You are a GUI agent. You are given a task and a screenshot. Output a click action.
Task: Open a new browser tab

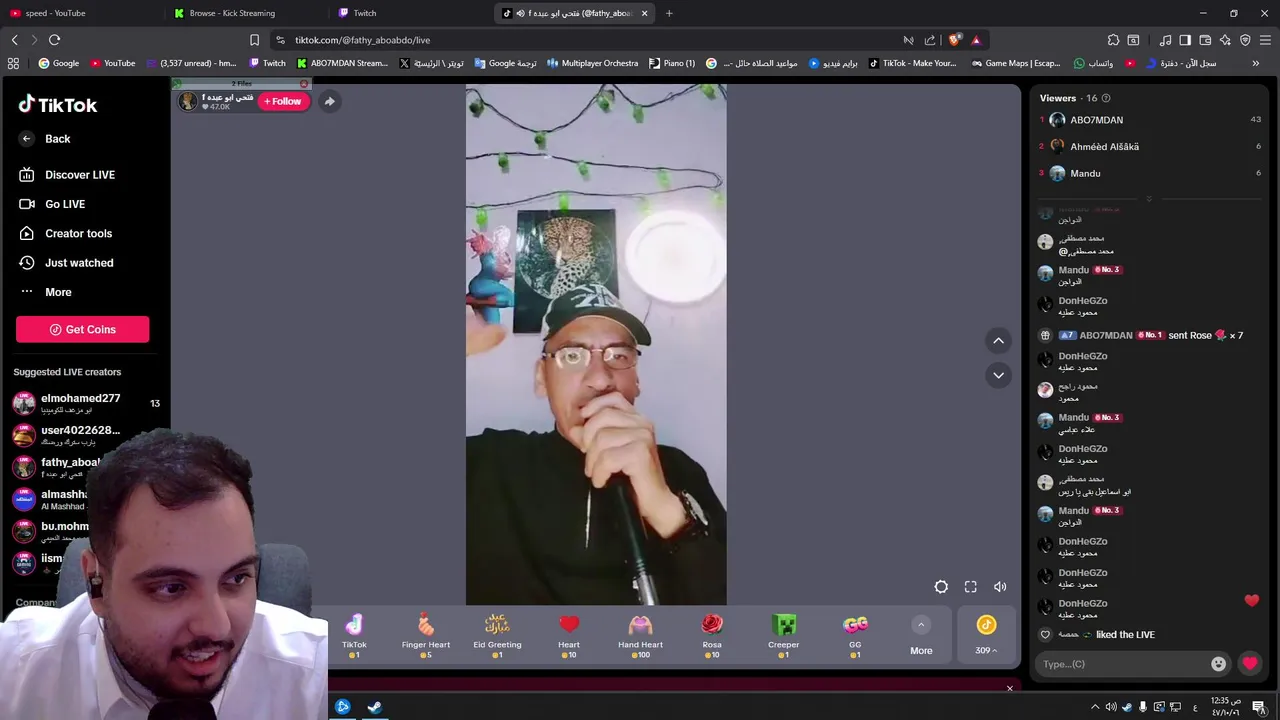point(669,13)
